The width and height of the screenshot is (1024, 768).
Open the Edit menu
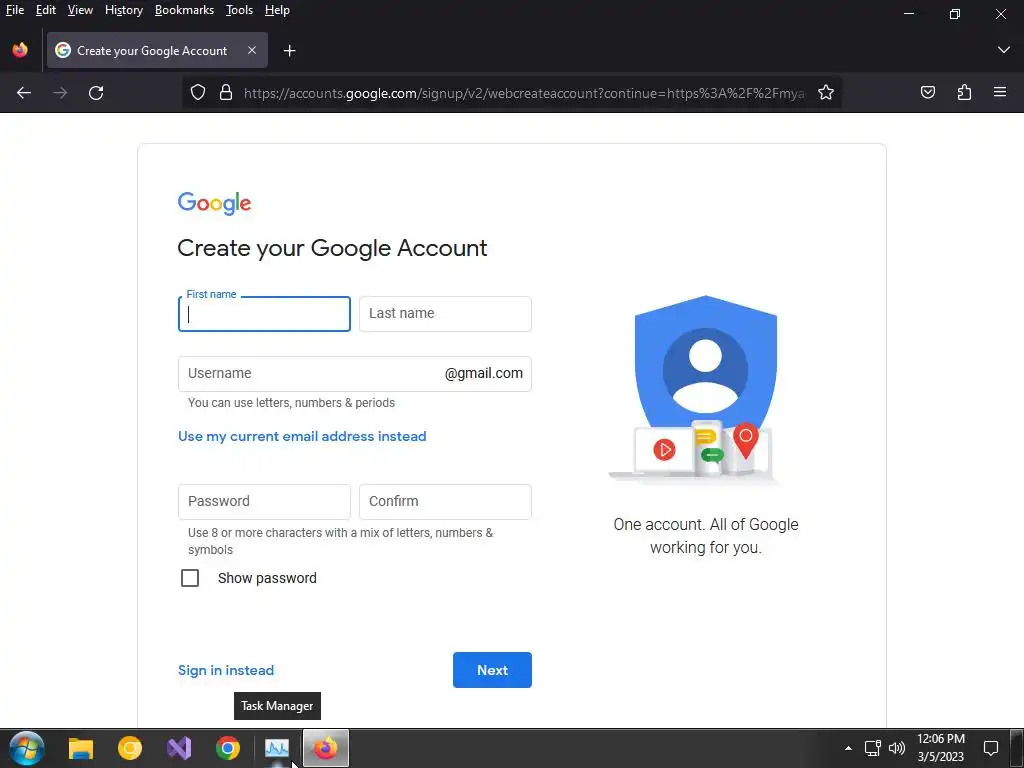[46, 10]
